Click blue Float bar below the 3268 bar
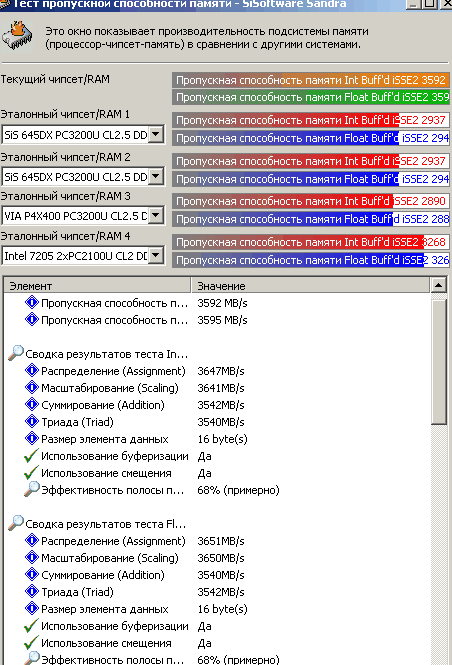Image resolution: width=452 pixels, height=665 pixels. click(x=310, y=260)
